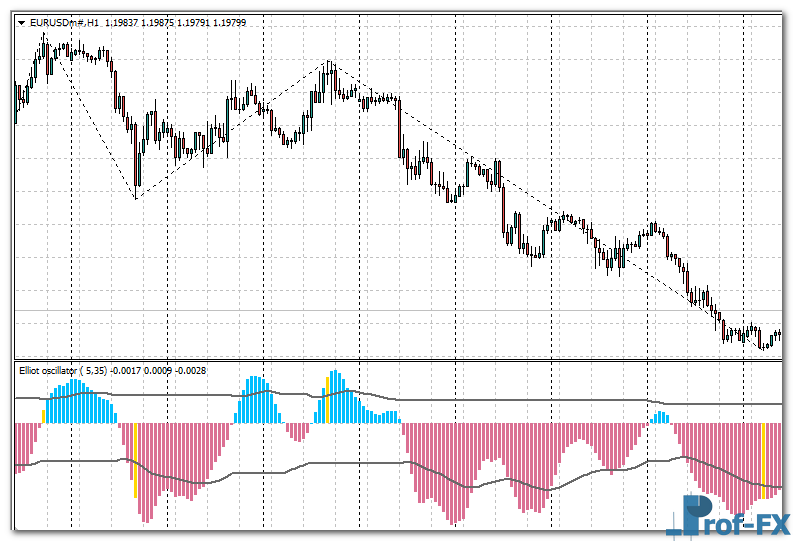Click the short yellow bar at oscillator's left edge
The image size is (793, 541).
coord(43,415)
